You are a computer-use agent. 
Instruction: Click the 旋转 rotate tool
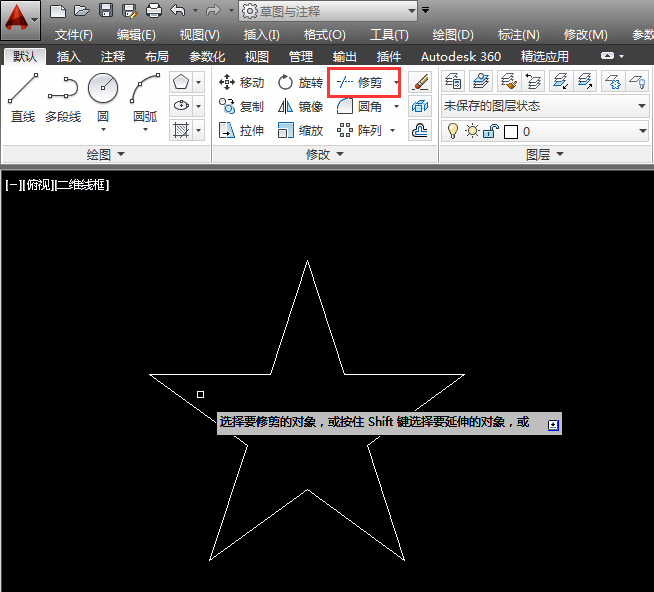(x=300, y=83)
